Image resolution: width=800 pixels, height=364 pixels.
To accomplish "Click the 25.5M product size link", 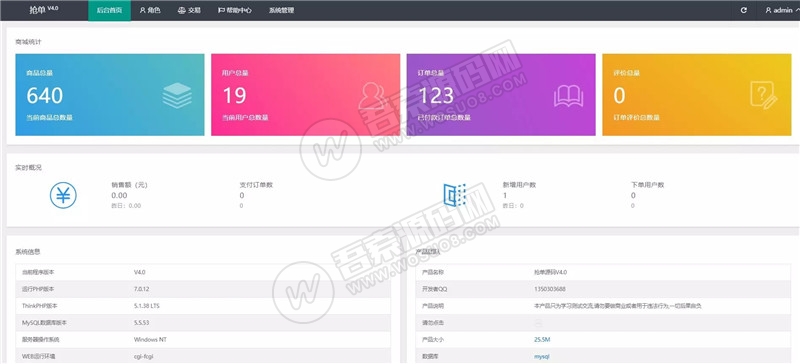I will click(x=542, y=339).
